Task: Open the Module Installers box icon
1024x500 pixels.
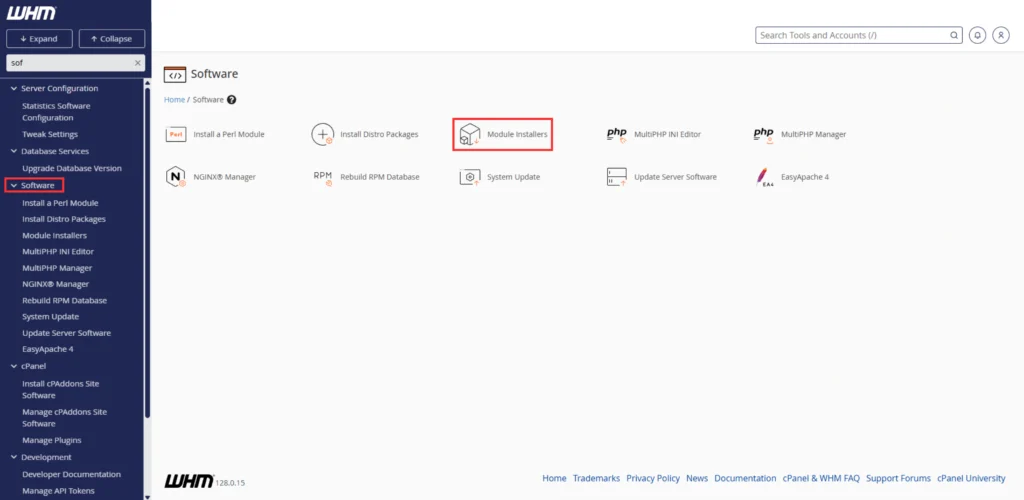Action: [x=470, y=134]
